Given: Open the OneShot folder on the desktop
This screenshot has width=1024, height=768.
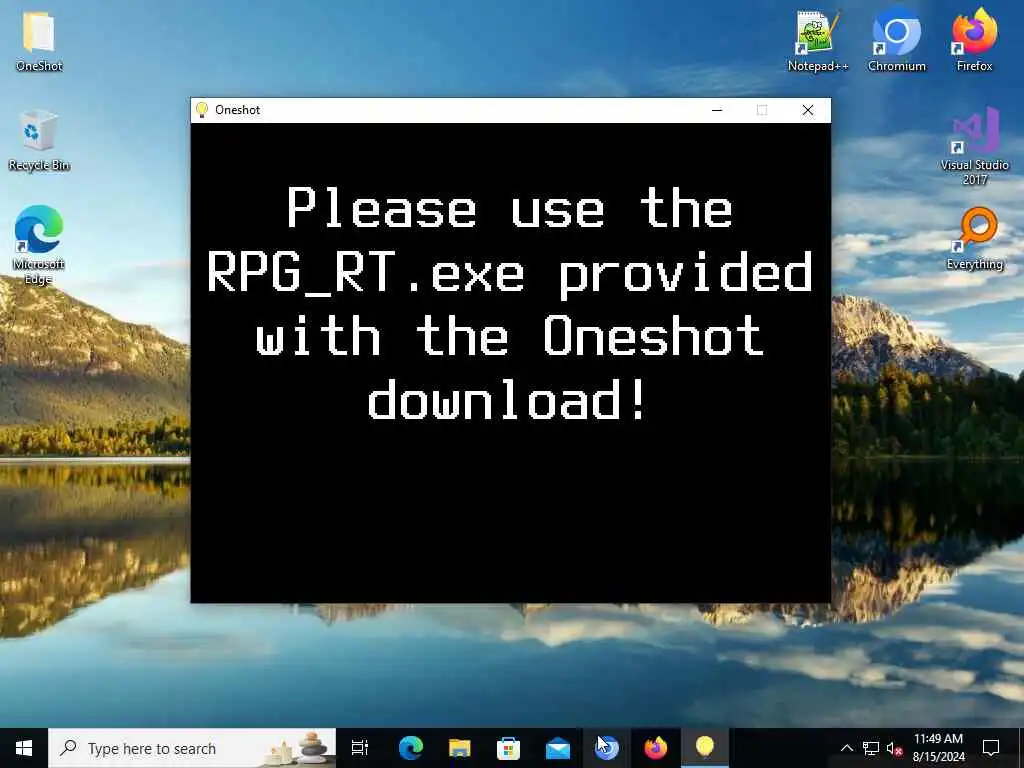Looking at the screenshot, I should click(39, 39).
